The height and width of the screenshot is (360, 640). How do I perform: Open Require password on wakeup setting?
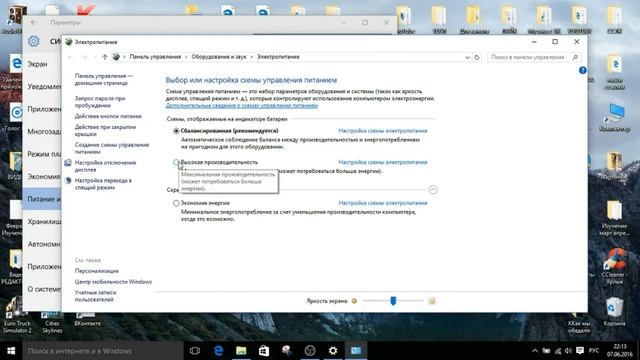click(x=100, y=102)
